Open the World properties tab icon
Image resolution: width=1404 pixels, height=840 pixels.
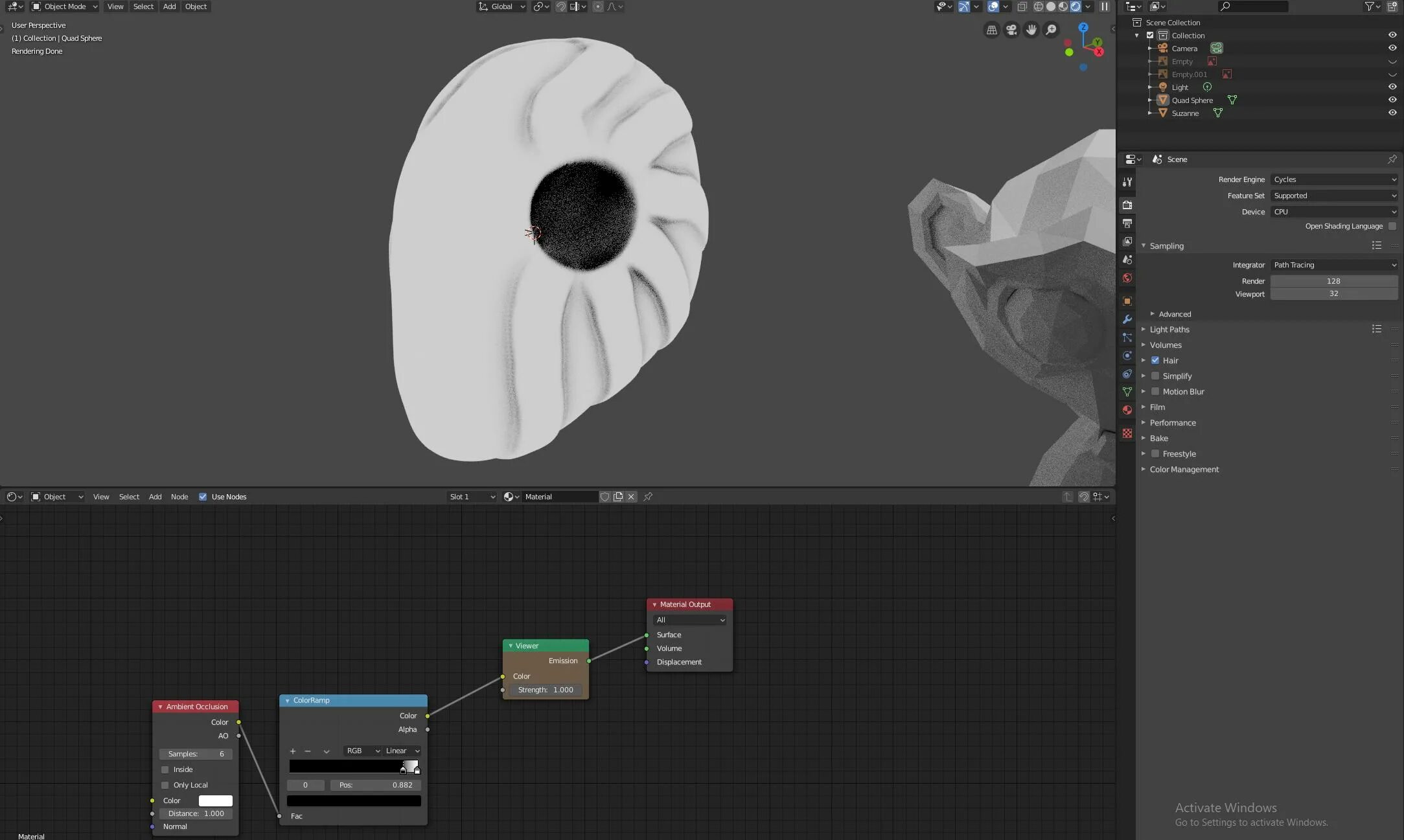[1127, 278]
